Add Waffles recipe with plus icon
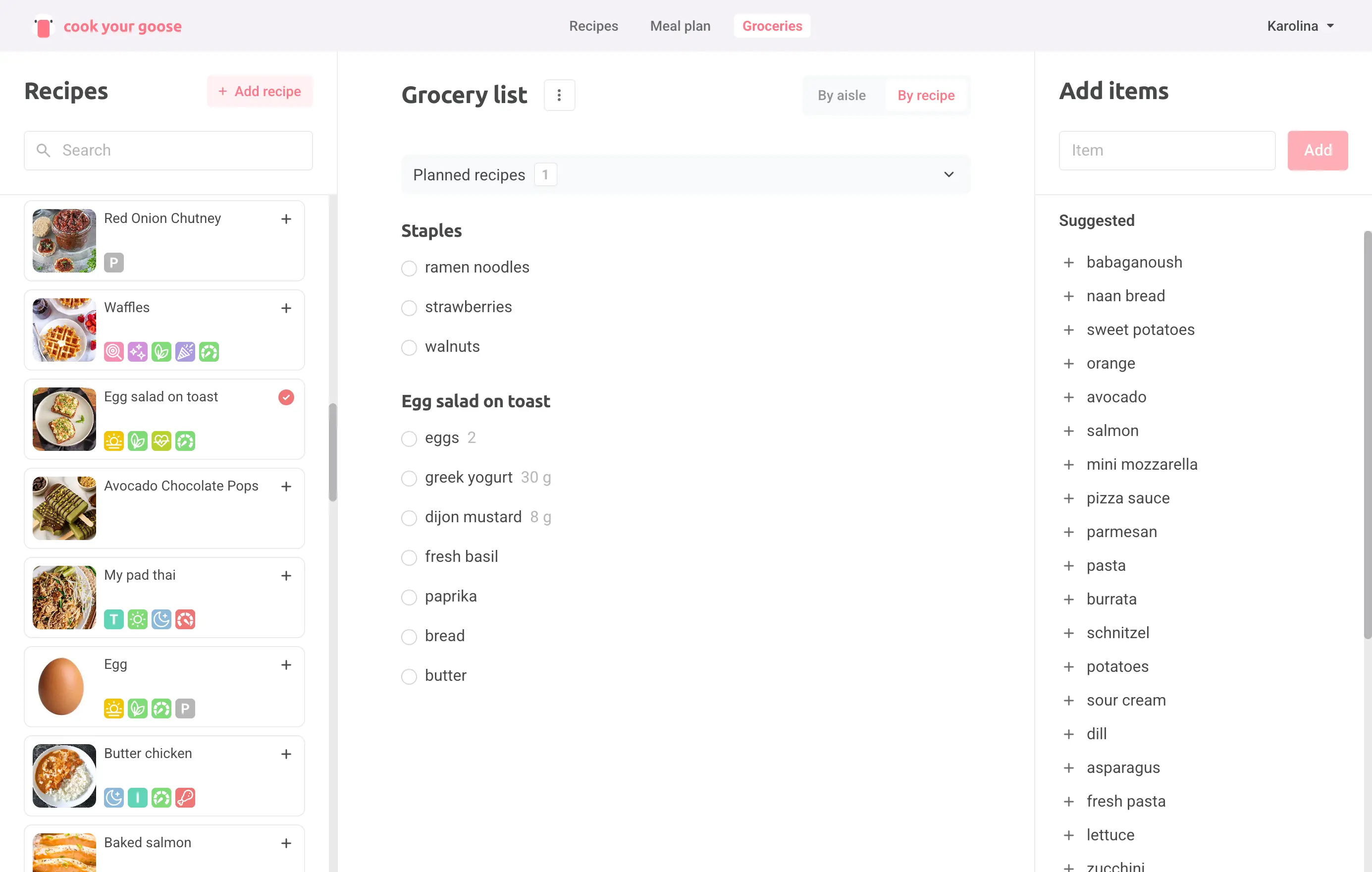Image resolution: width=1372 pixels, height=872 pixels. pos(286,308)
